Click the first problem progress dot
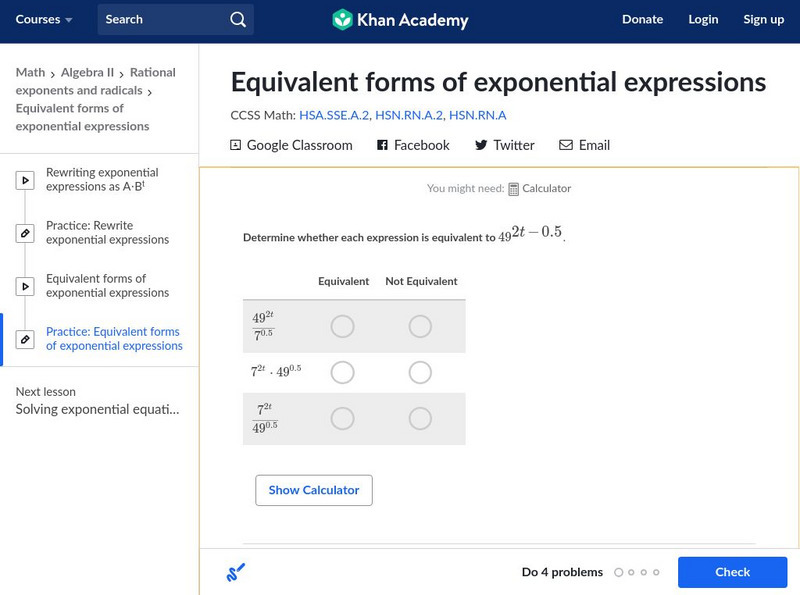 click(618, 572)
